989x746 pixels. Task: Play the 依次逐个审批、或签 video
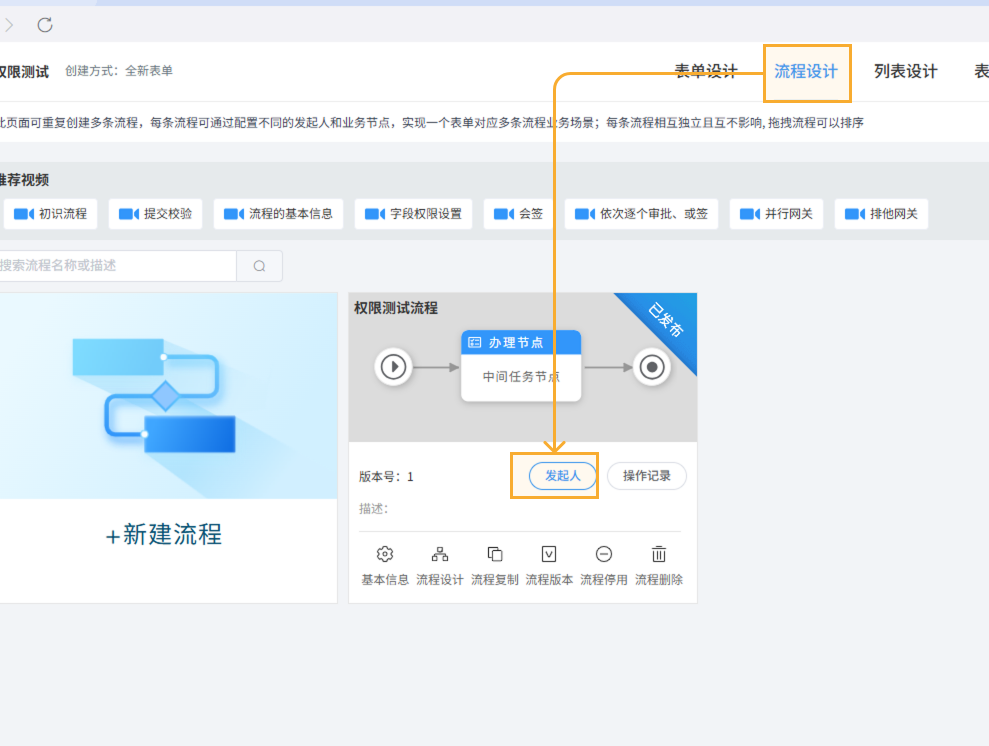[x=641, y=214]
